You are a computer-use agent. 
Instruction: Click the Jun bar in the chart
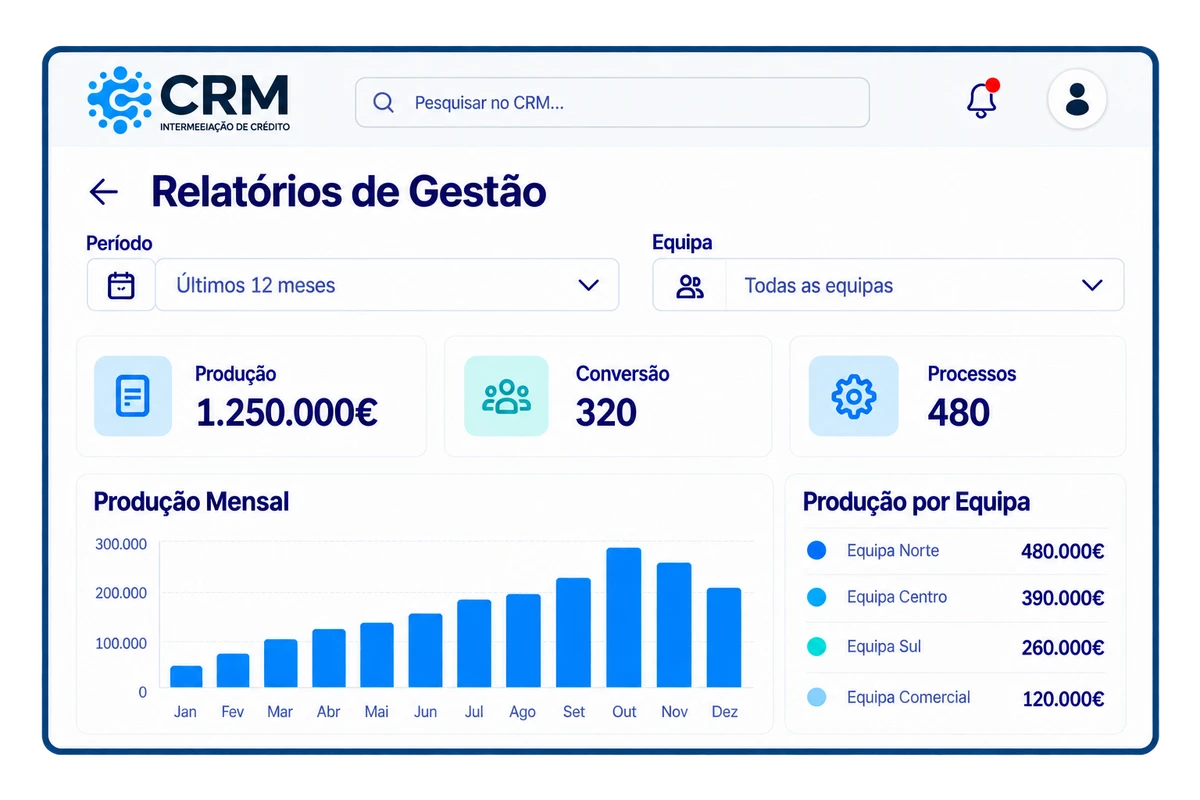pos(425,650)
